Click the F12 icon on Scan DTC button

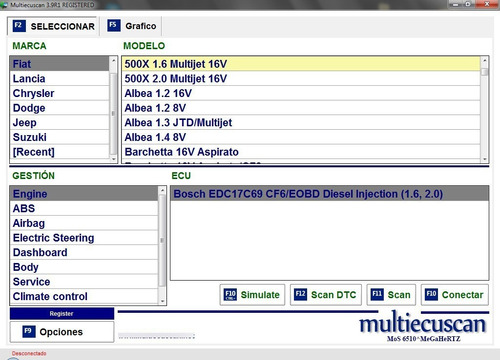point(300,294)
